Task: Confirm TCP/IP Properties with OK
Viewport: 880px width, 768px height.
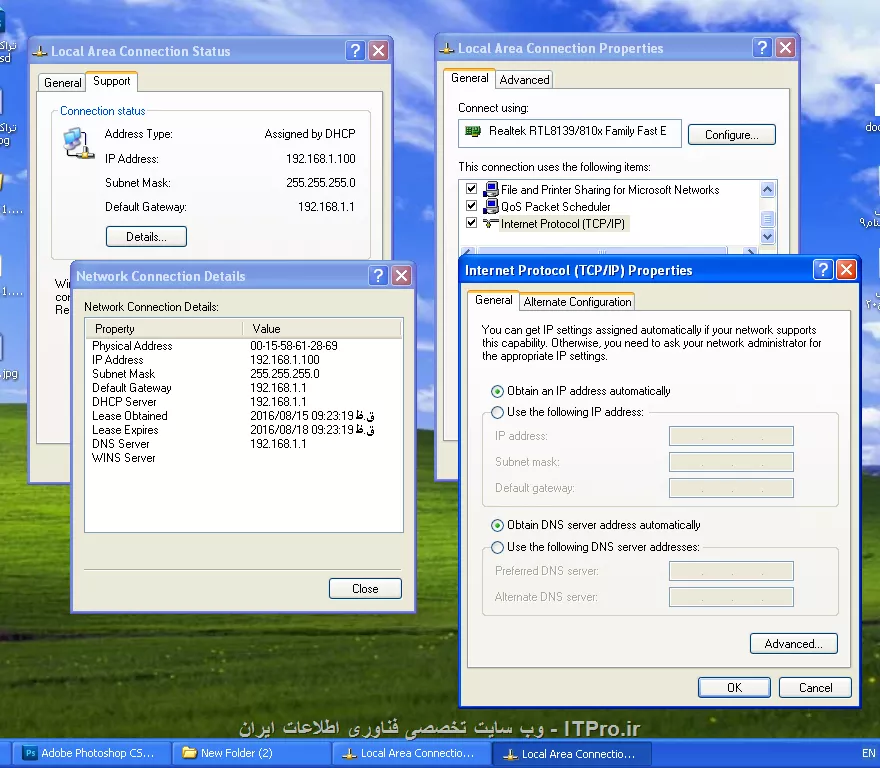Action: point(734,688)
